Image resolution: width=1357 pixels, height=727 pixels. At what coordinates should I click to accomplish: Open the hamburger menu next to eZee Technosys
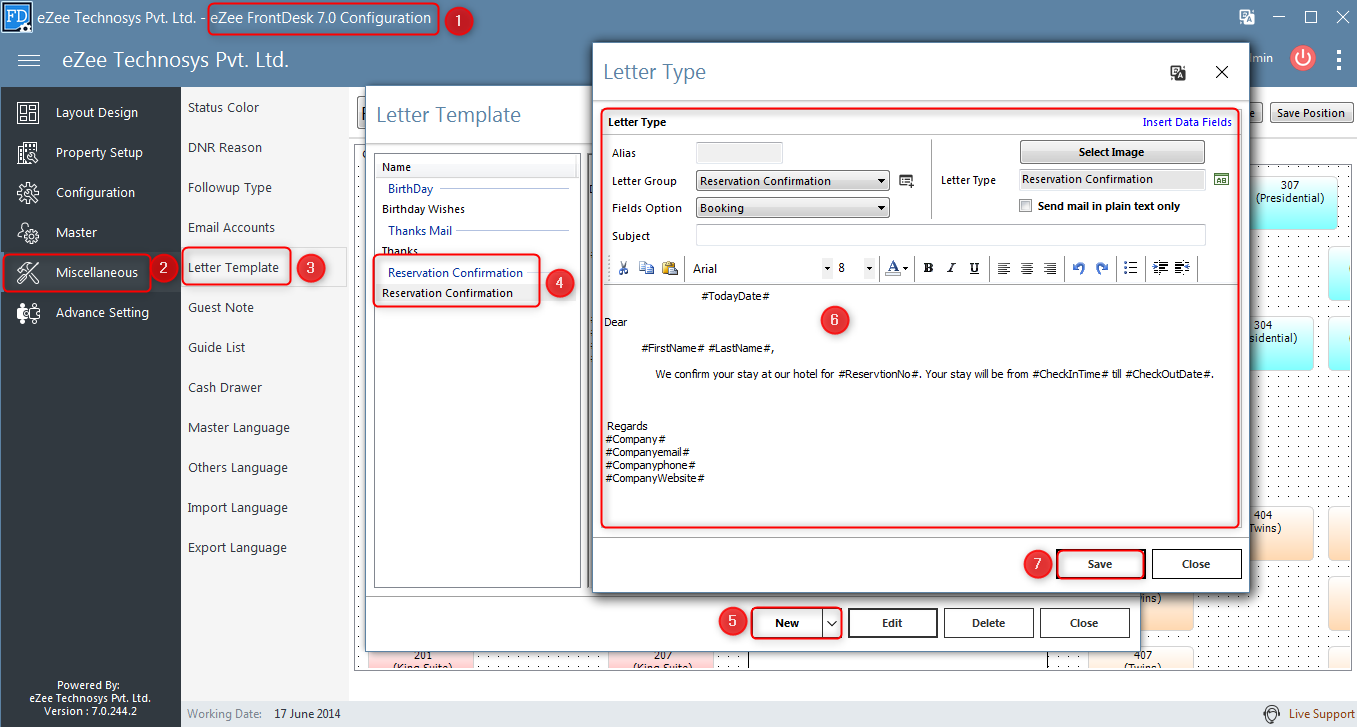[x=29, y=60]
